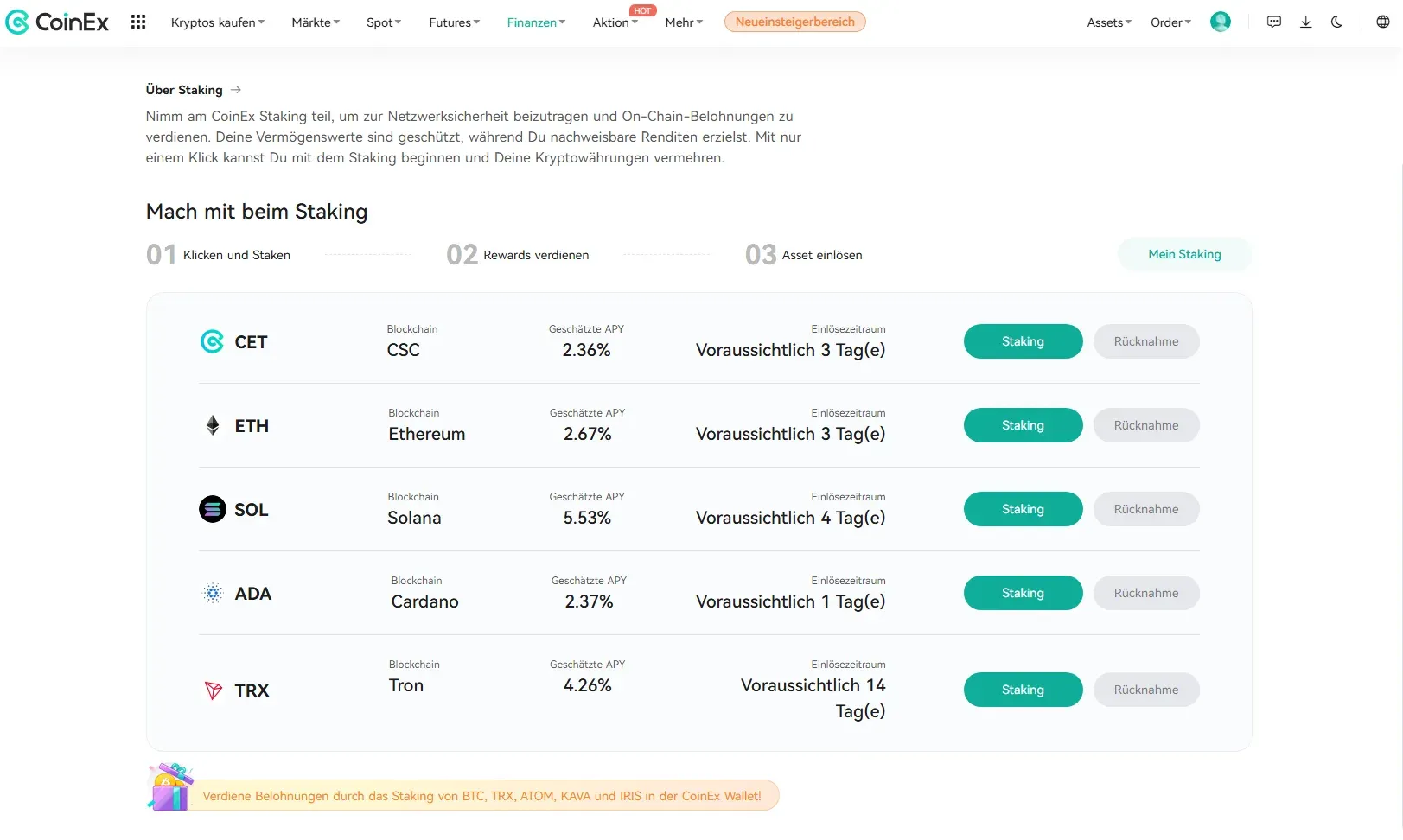Click the HOT badge above Aktion
Image resolution: width=1403 pixels, height=840 pixels.
(x=642, y=10)
